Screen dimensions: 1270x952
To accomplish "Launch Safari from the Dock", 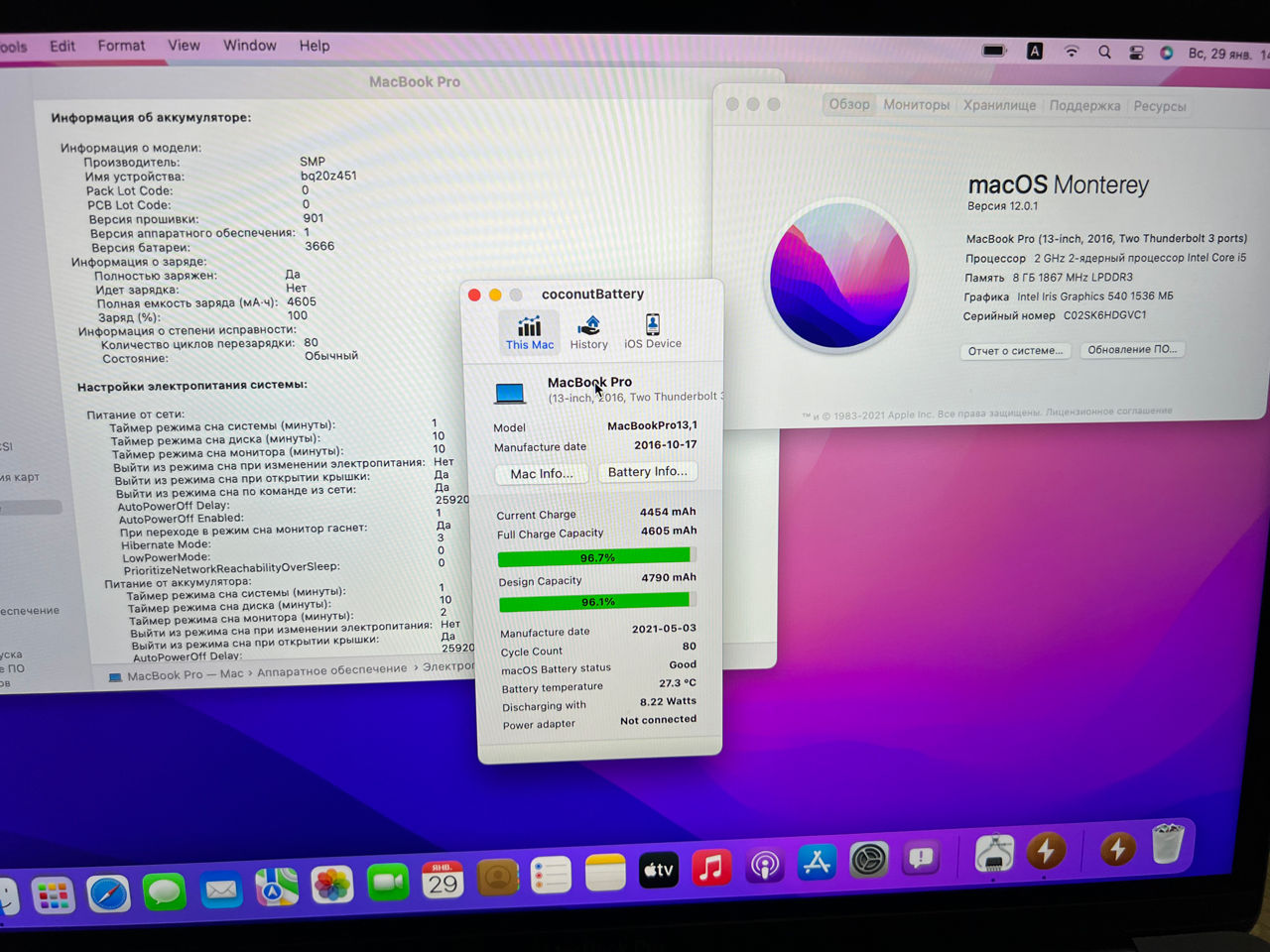I will pyautogui.click(x=108, y=893).
